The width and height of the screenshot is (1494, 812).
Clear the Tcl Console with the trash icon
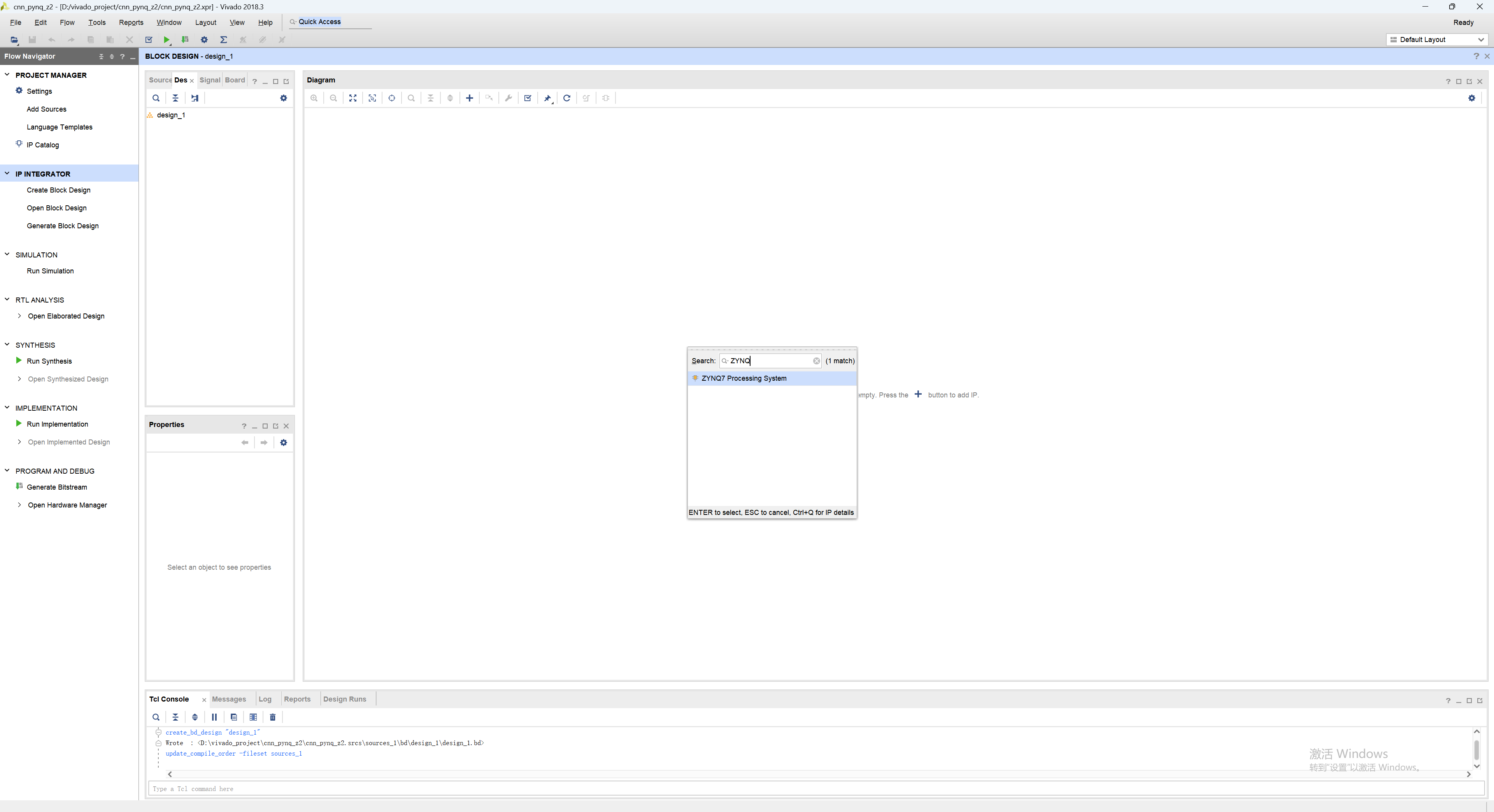point(273,717)
